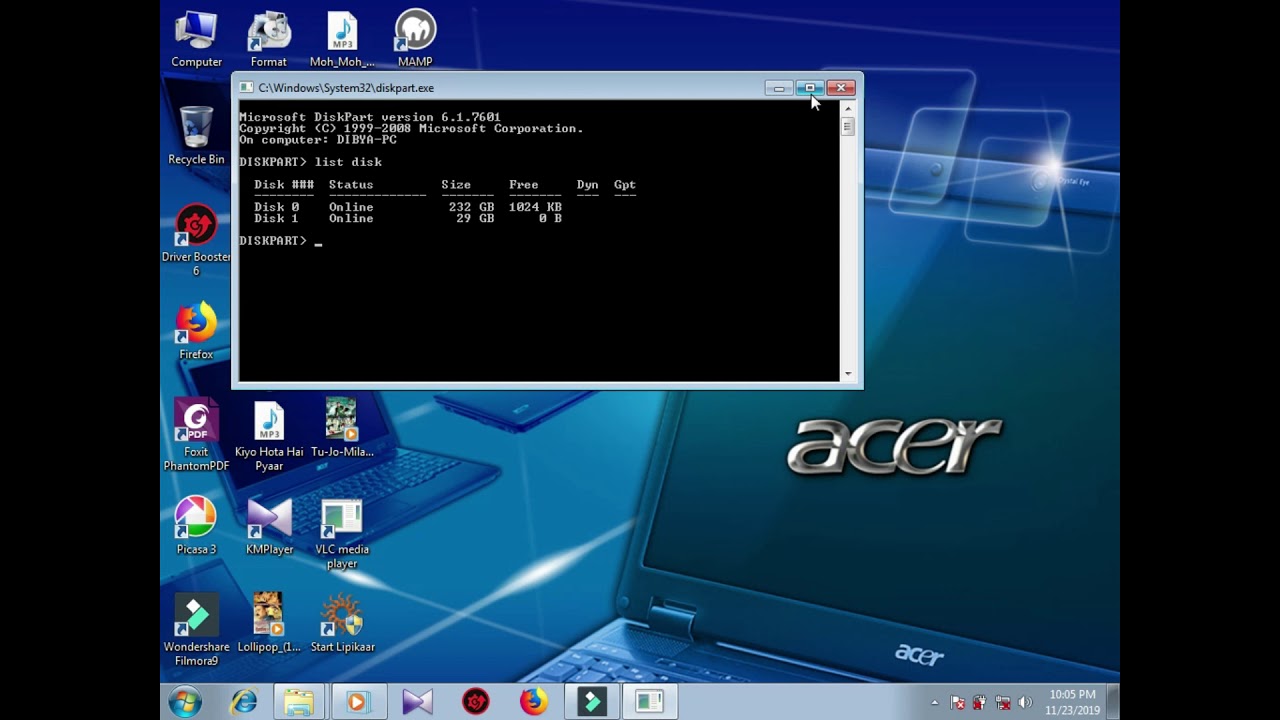Launch Driver Booster 6 from desktop

[x=196, y=241]
